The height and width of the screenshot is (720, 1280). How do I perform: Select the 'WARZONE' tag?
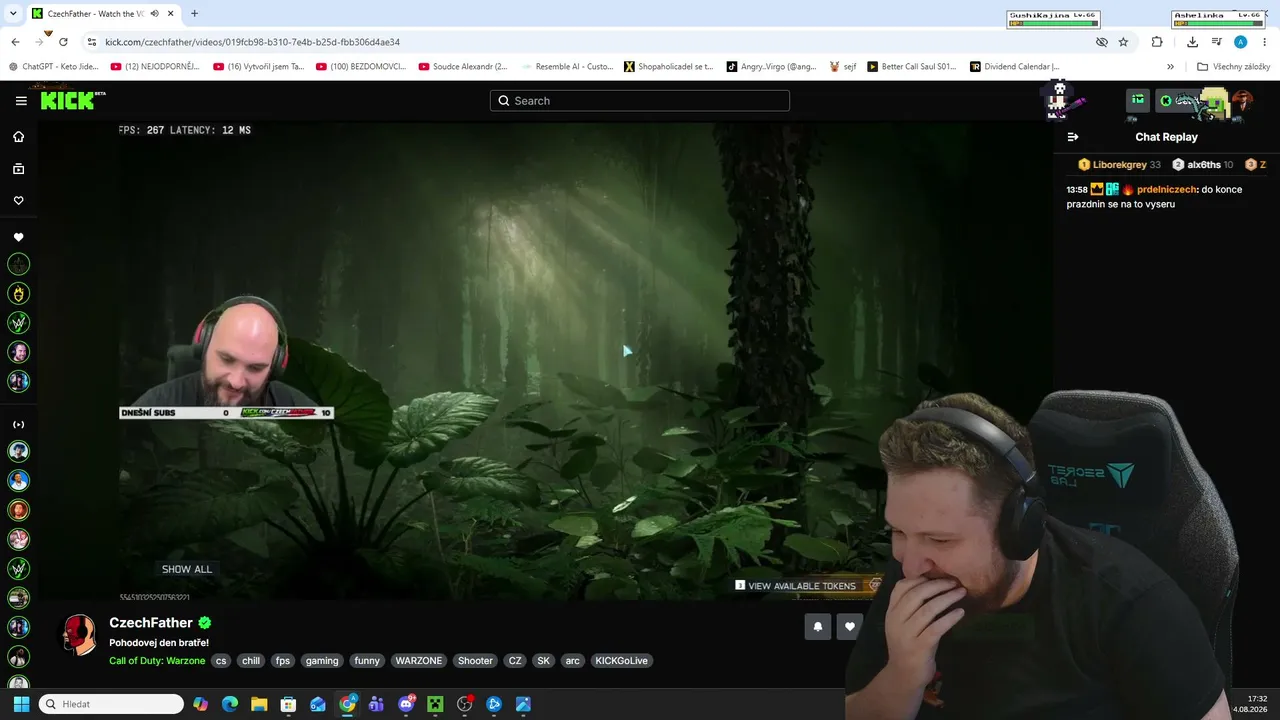[x=419, y=661]
